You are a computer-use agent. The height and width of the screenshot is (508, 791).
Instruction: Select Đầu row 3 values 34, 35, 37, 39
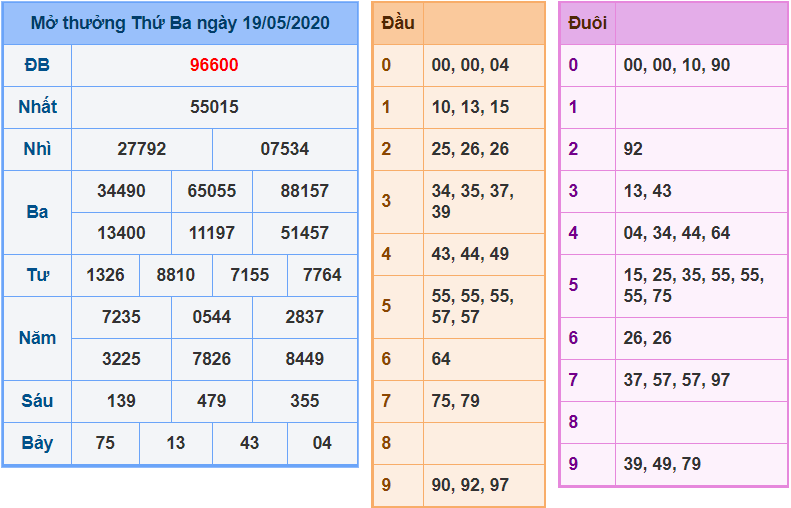click(472, 201)
